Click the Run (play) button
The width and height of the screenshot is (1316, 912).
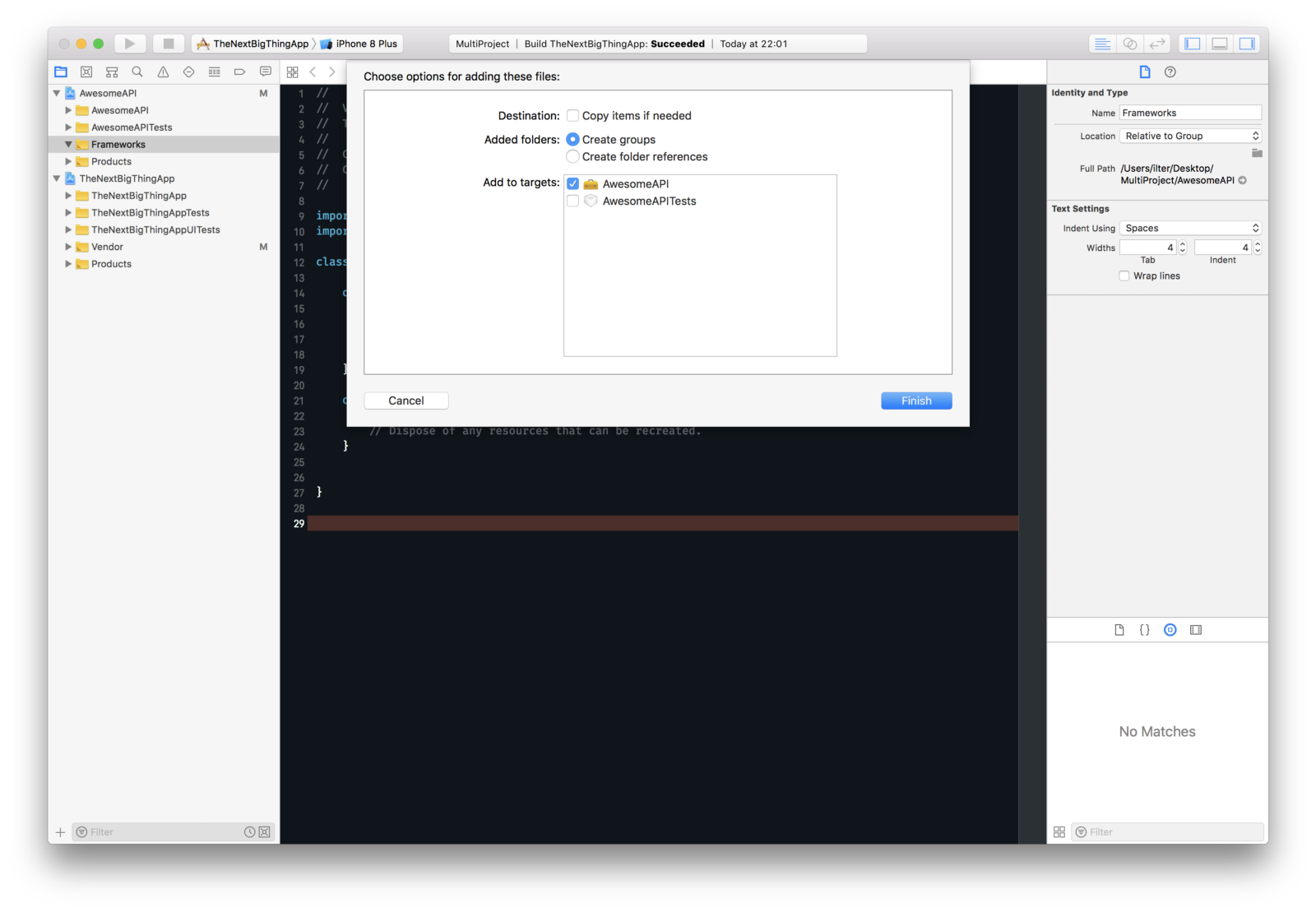click(x=129, y=44)
